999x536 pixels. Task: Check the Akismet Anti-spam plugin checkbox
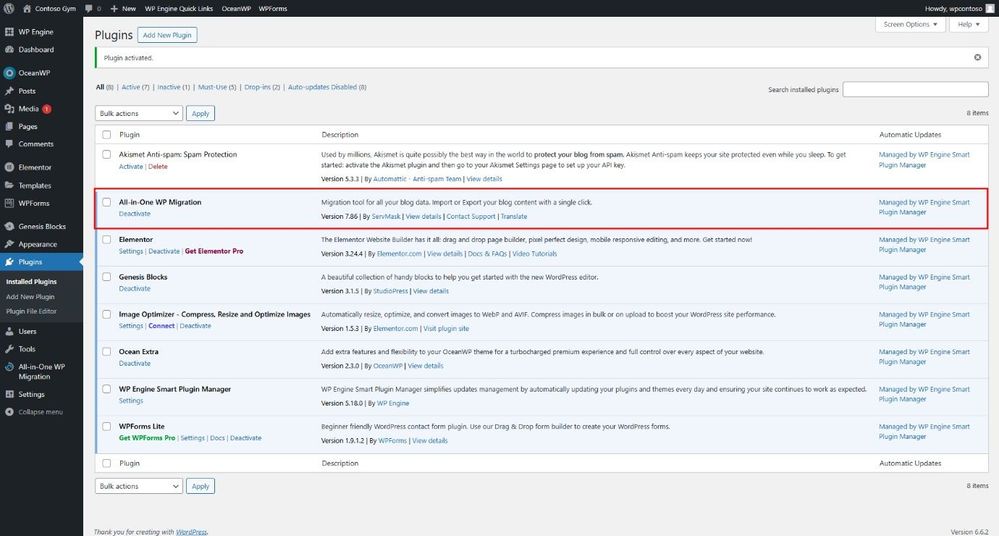[106, 154]
